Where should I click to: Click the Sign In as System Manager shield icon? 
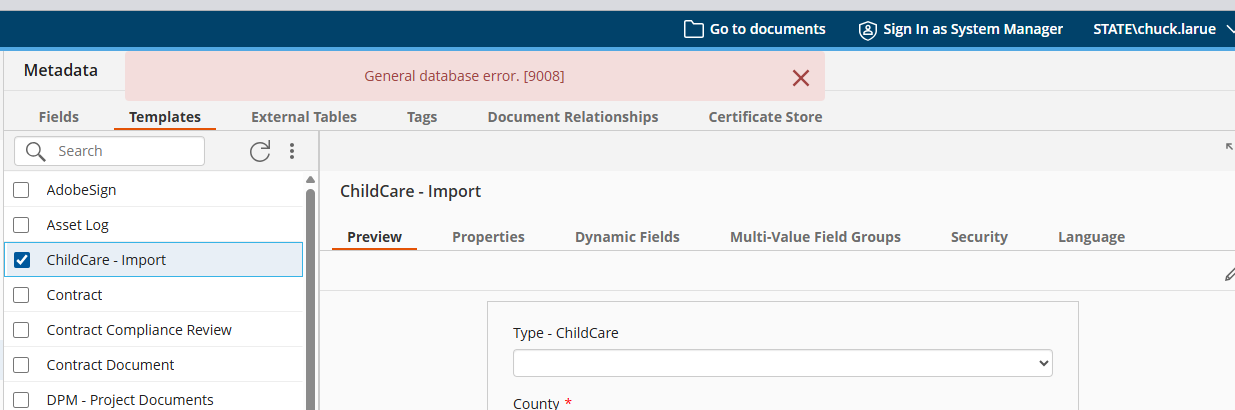coord(867,29)
